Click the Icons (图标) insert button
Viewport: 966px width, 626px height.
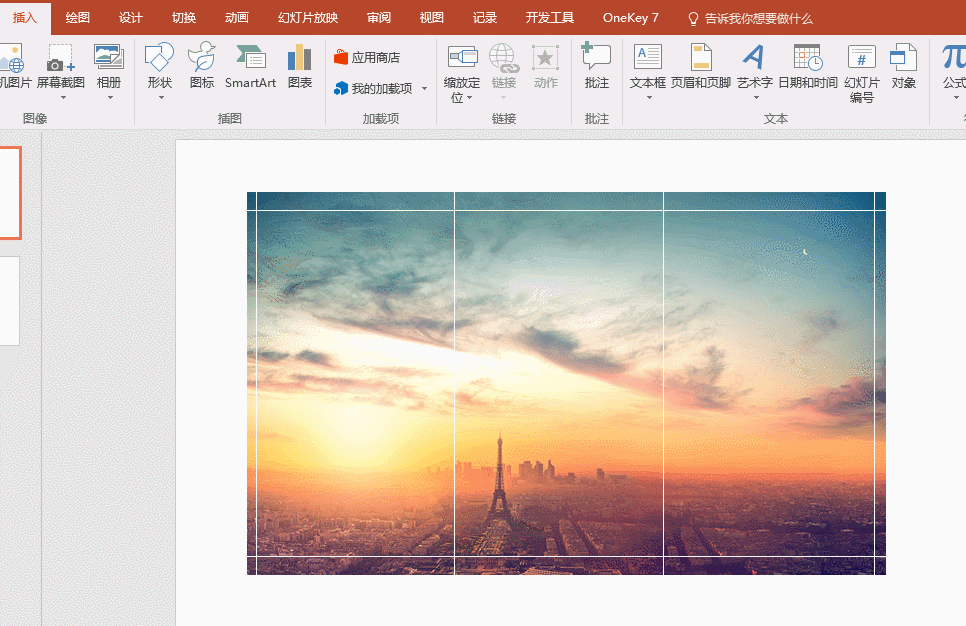(202, 58)
